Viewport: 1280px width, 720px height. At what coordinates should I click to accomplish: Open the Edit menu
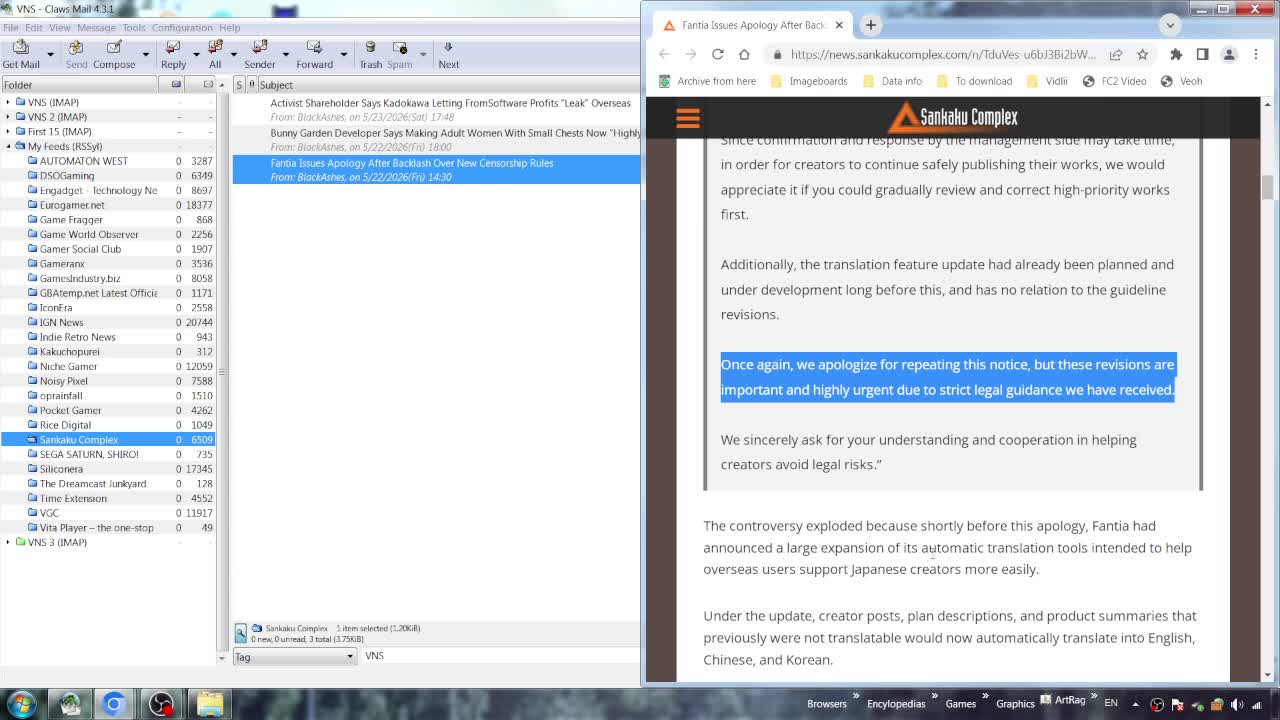coord(33,27)
